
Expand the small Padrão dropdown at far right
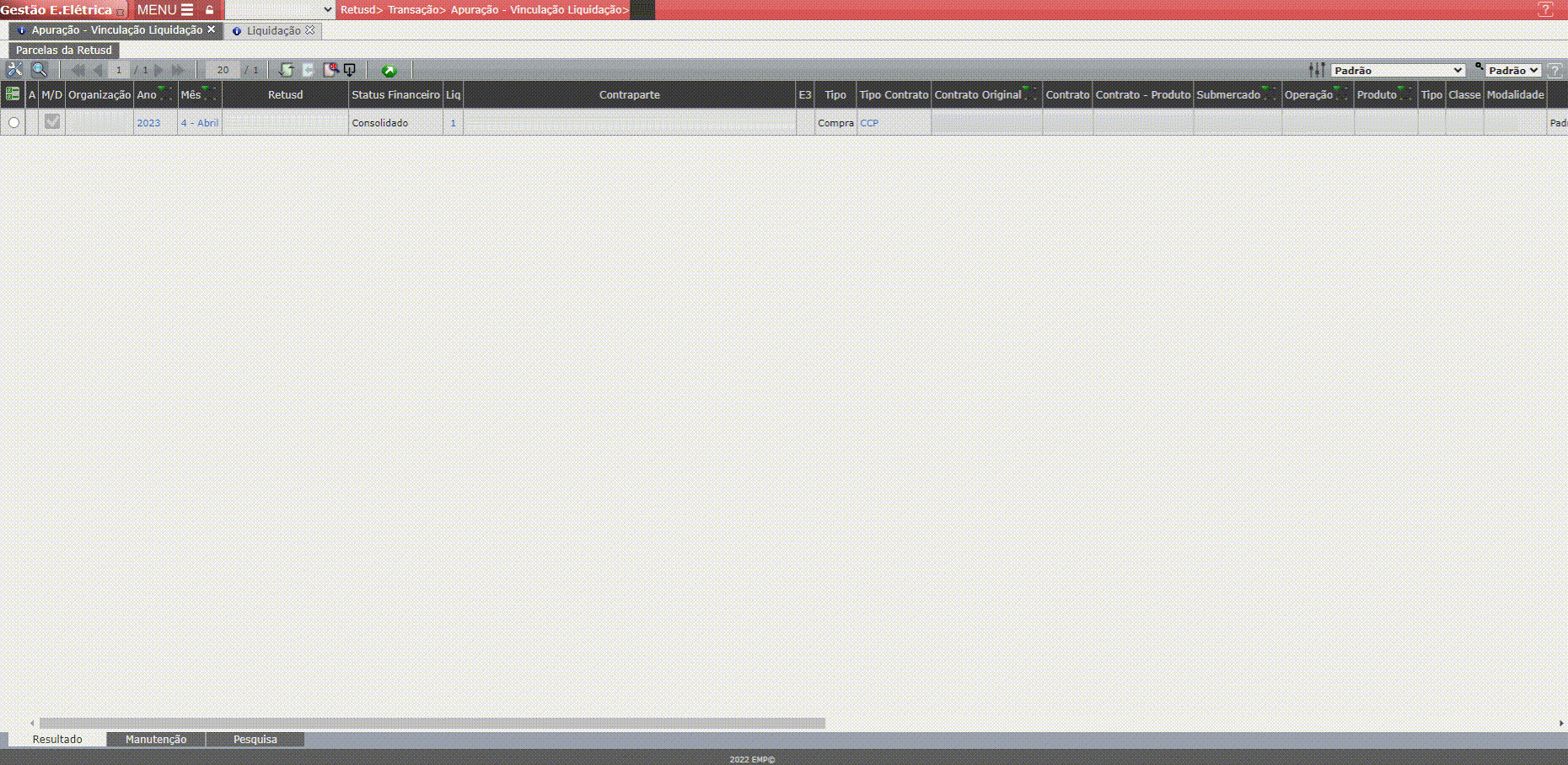tap(1513, 71)
